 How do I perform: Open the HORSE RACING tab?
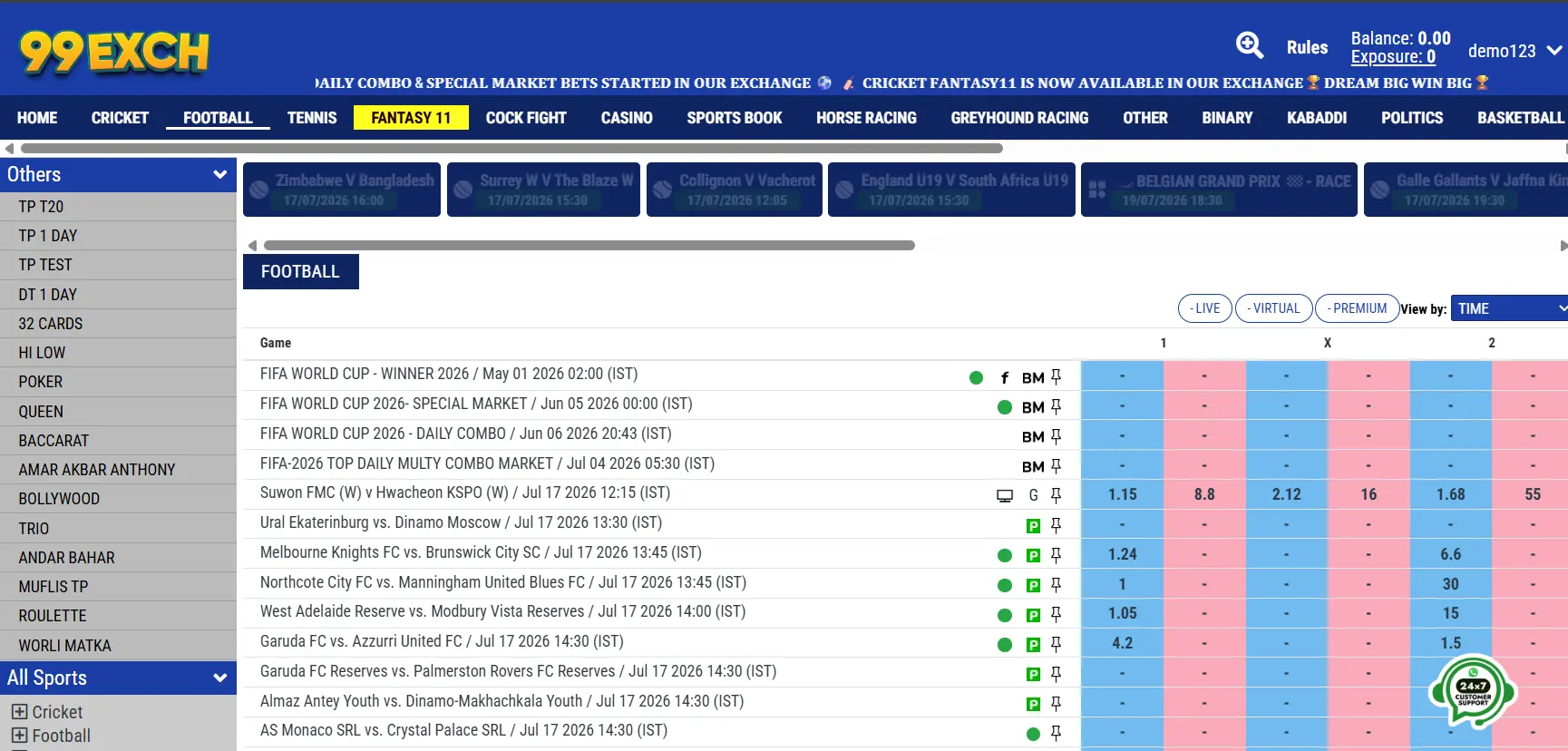[866, 118]
